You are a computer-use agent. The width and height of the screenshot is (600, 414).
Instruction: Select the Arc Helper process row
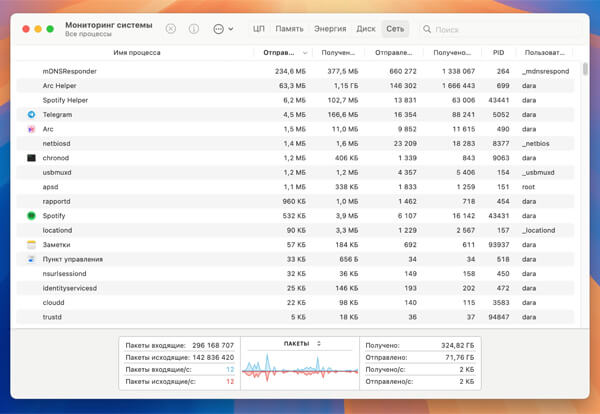(295, 86)
